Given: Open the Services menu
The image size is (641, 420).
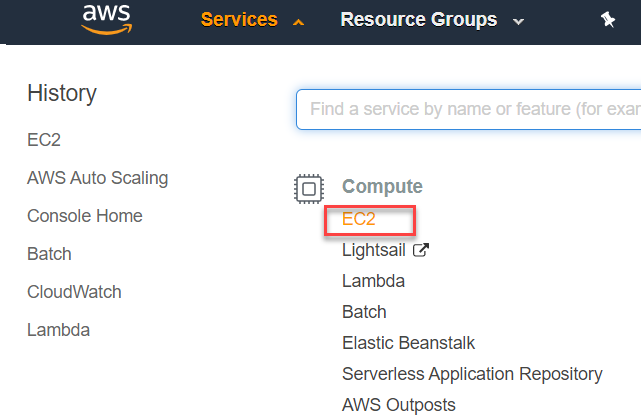Looking at the screenshot, I should [x=239, y=19].
